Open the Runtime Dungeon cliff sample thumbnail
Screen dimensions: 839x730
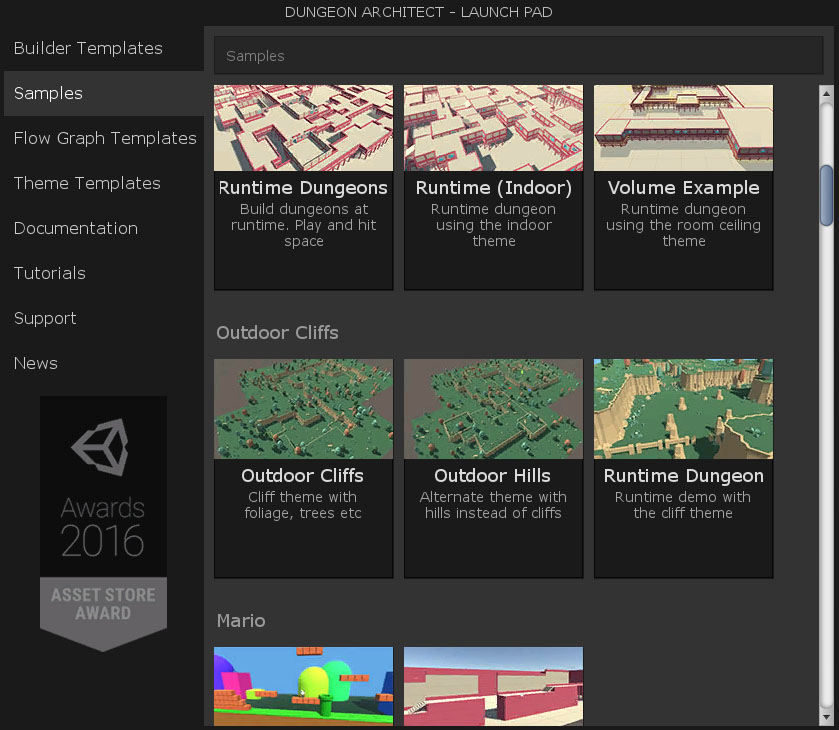[683, 409]
